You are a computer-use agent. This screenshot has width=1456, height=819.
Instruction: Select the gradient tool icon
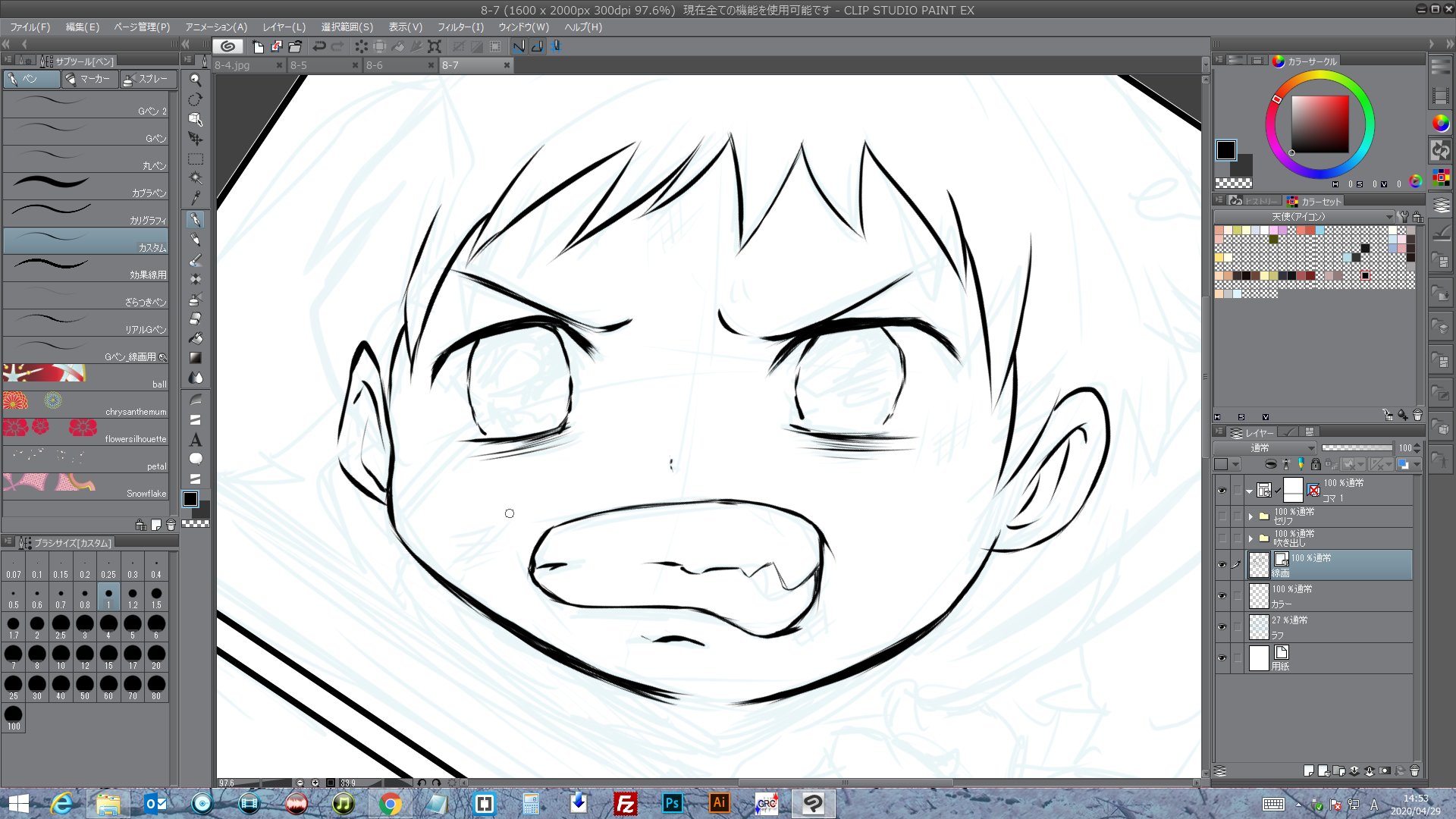tap(196, 358)
